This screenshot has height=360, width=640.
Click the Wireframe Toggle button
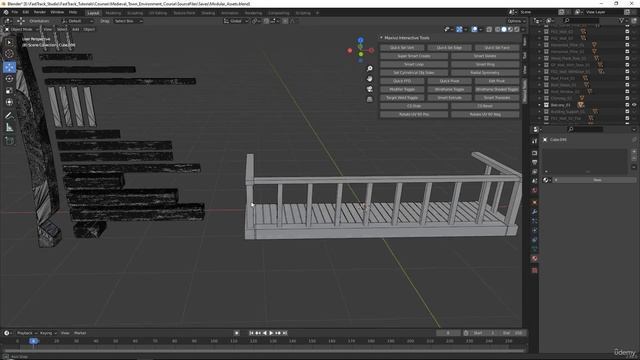(x=449, y=89)
